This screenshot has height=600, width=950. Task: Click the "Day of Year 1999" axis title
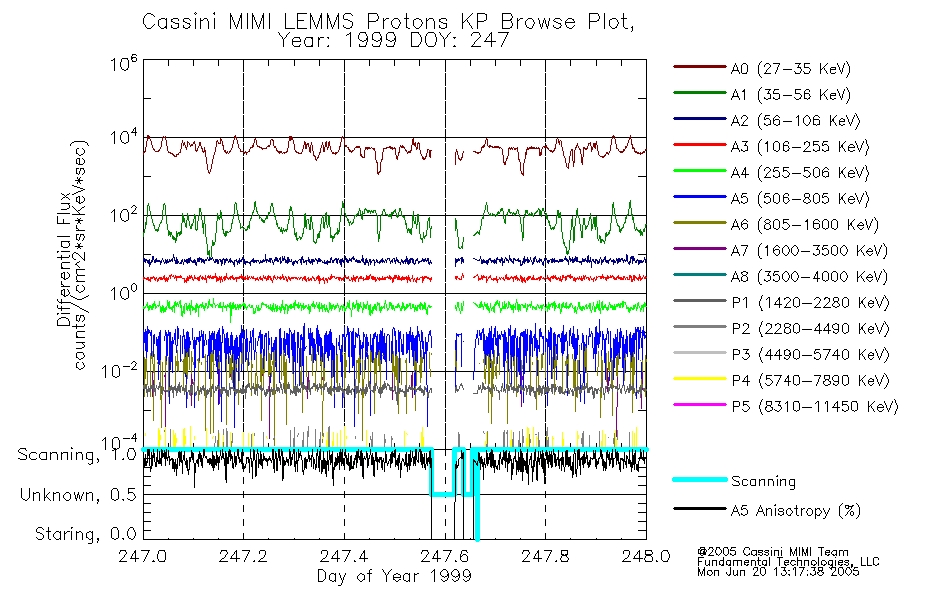(394, 576)
